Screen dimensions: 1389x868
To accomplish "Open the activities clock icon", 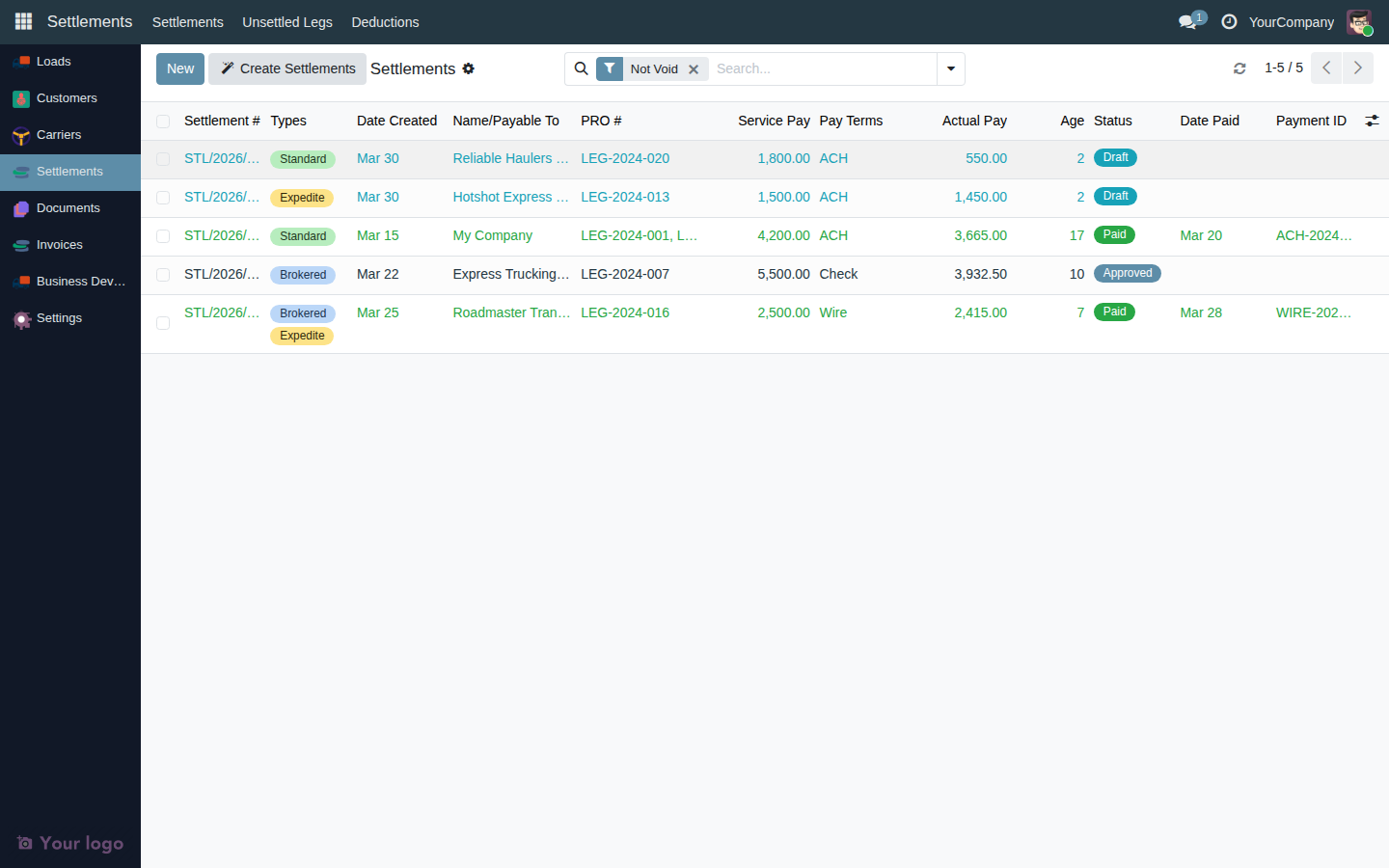I will tap(1229, 21).
